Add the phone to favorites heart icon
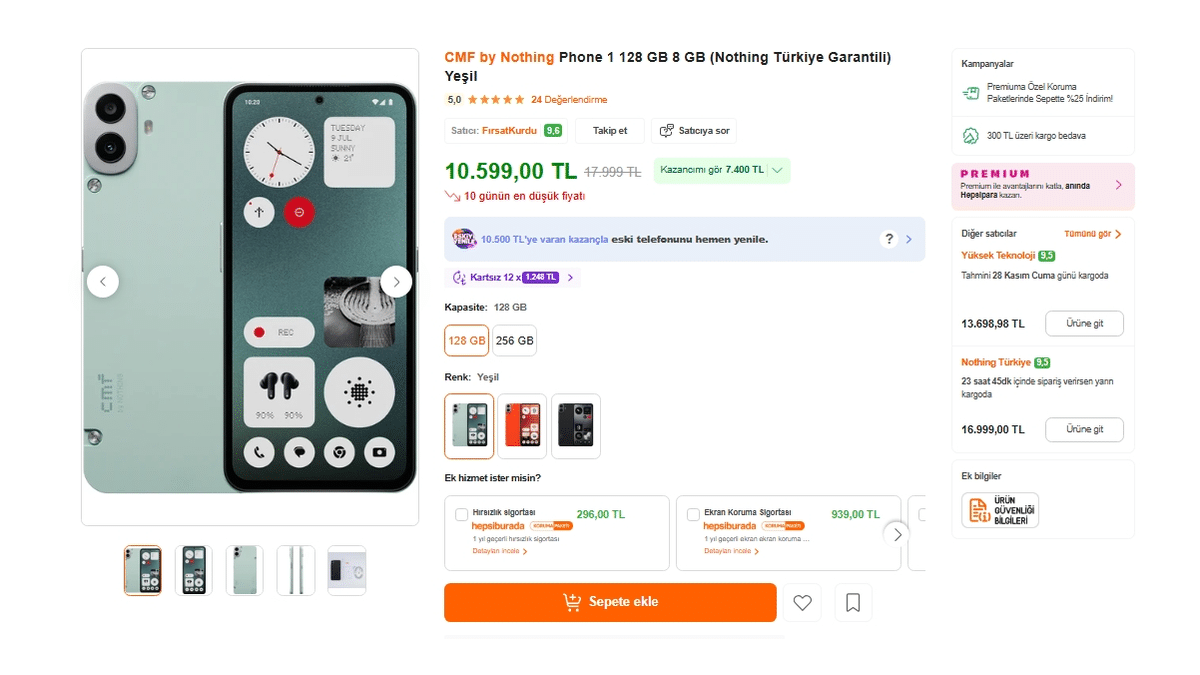Screen dimensions: 1200x675 tap(802, 602)
